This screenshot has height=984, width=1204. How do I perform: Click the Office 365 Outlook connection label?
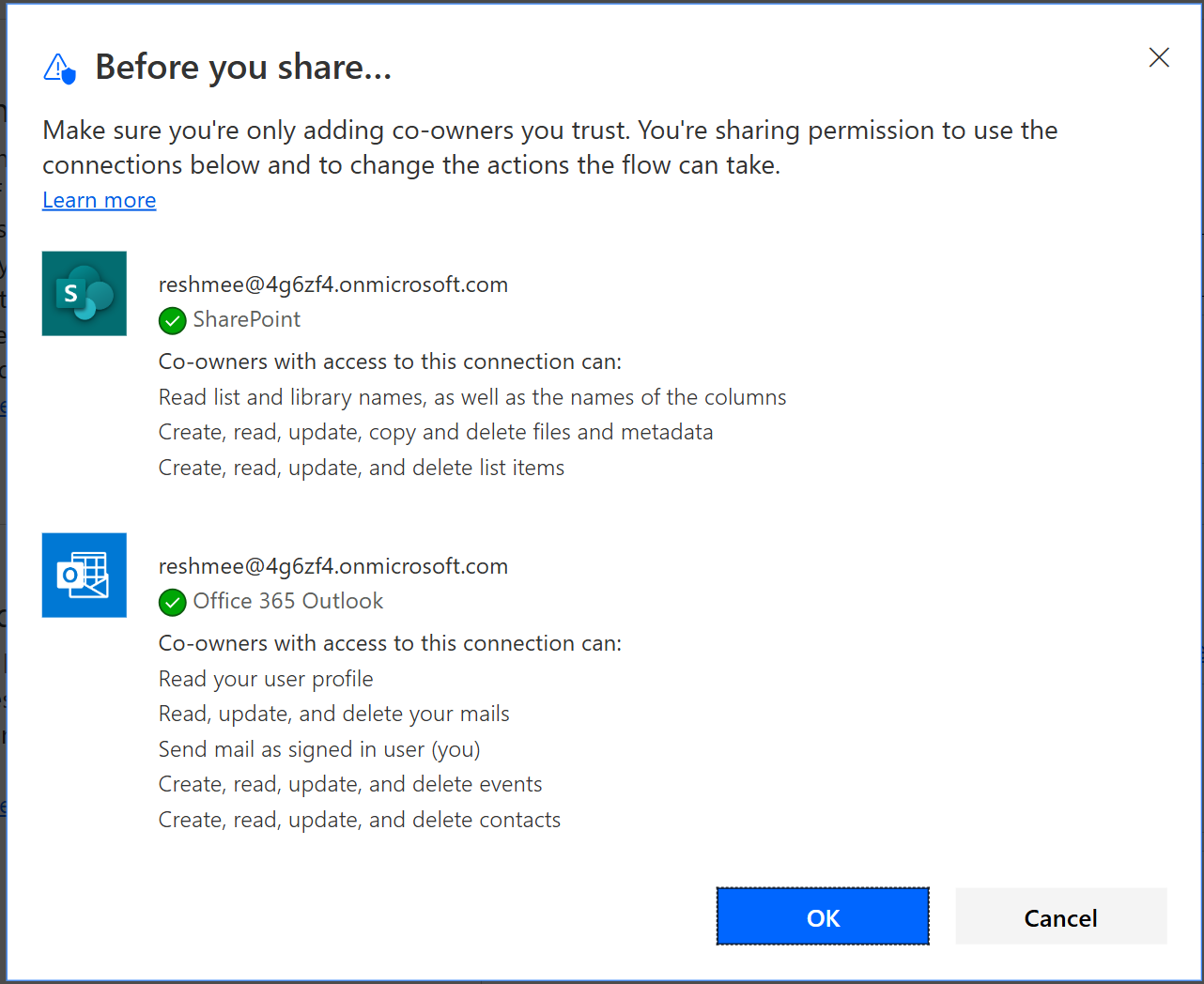point(287,601)
